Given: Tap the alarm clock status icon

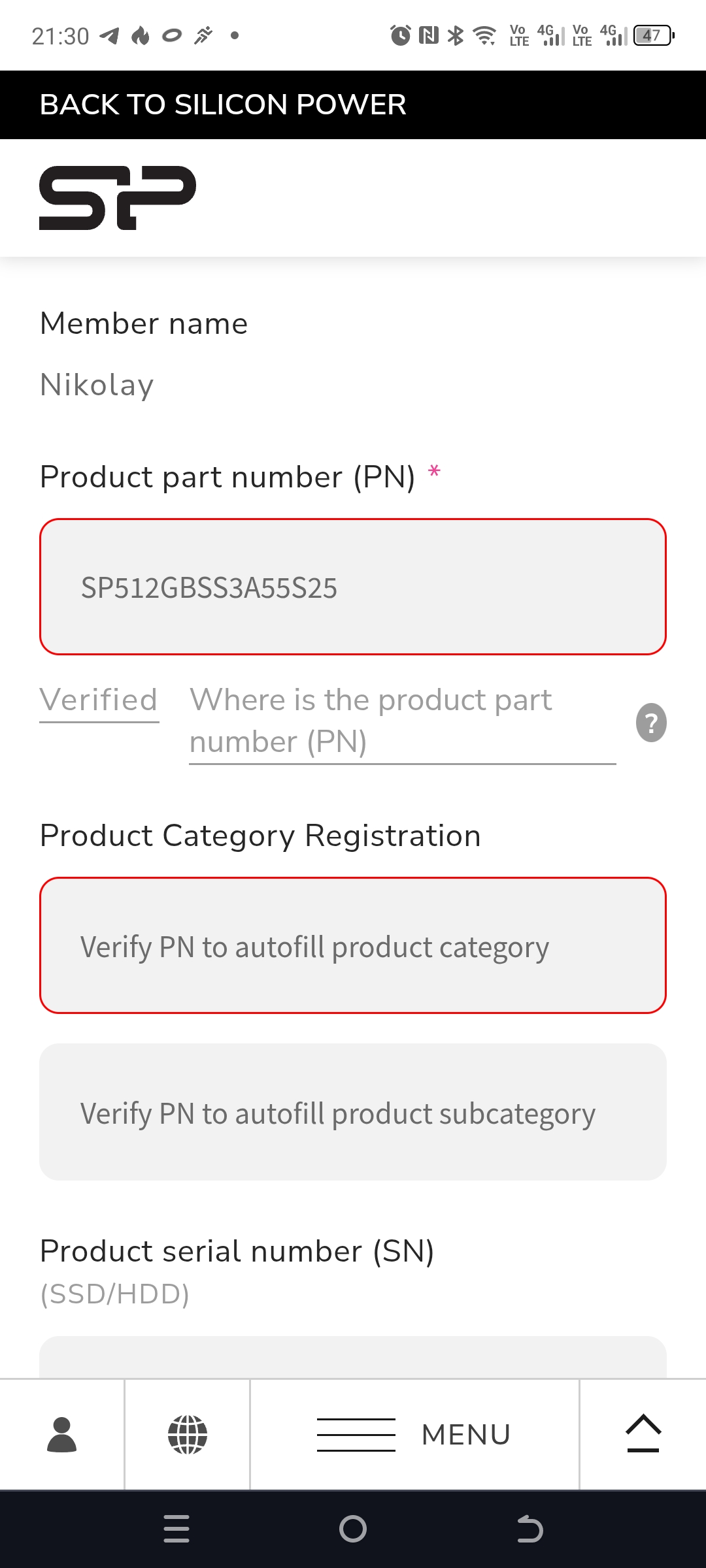Looking at the screenshot, I should pyautogui.click(x=400, y=35).
